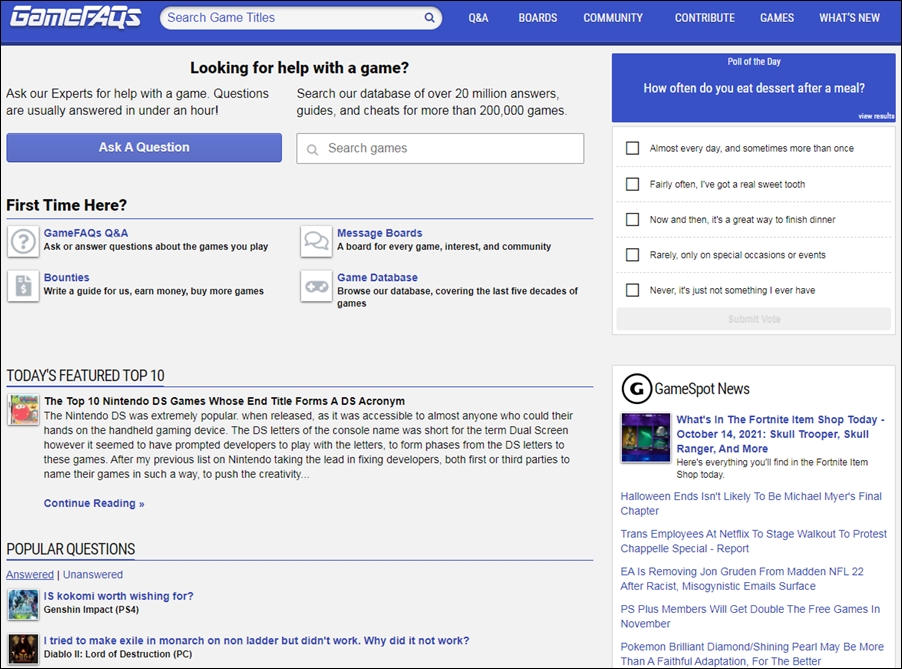Click the Continue Reading link
This screenshot has height=669, width=902.
click(94, 503)
